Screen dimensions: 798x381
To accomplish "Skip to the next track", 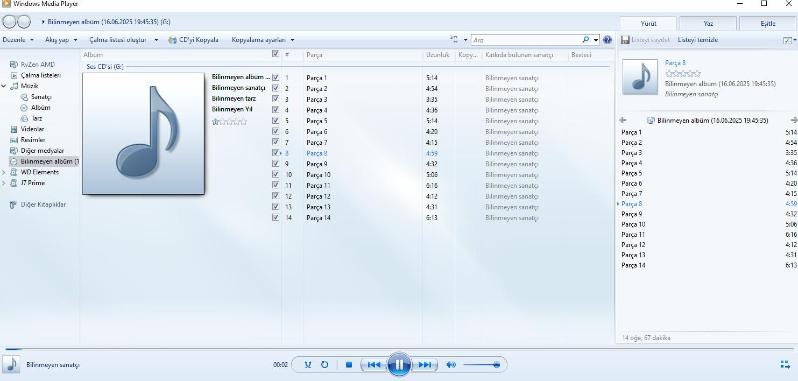I will (424, 365).
